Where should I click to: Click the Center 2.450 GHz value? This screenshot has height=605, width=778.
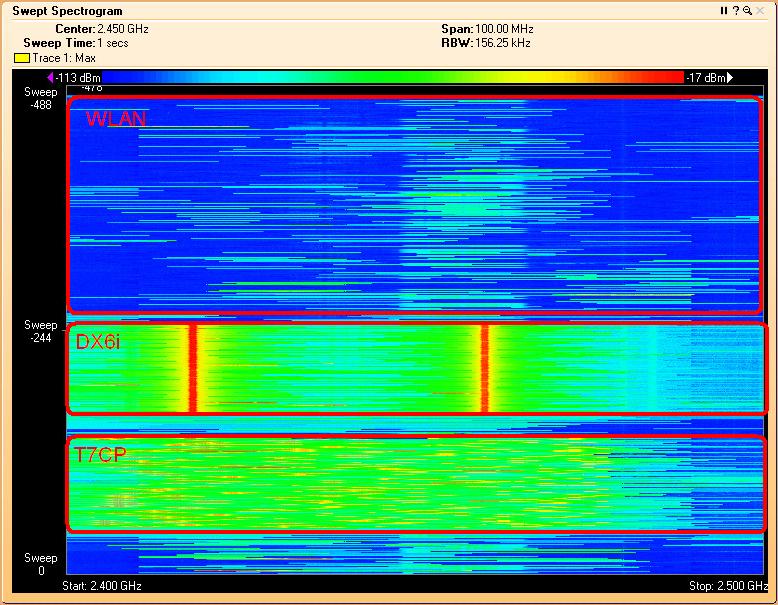tap(123, 29)
